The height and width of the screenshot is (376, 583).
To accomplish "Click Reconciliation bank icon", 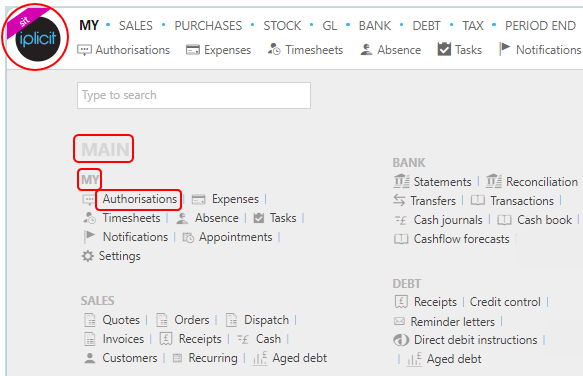I will click(493, 181).
